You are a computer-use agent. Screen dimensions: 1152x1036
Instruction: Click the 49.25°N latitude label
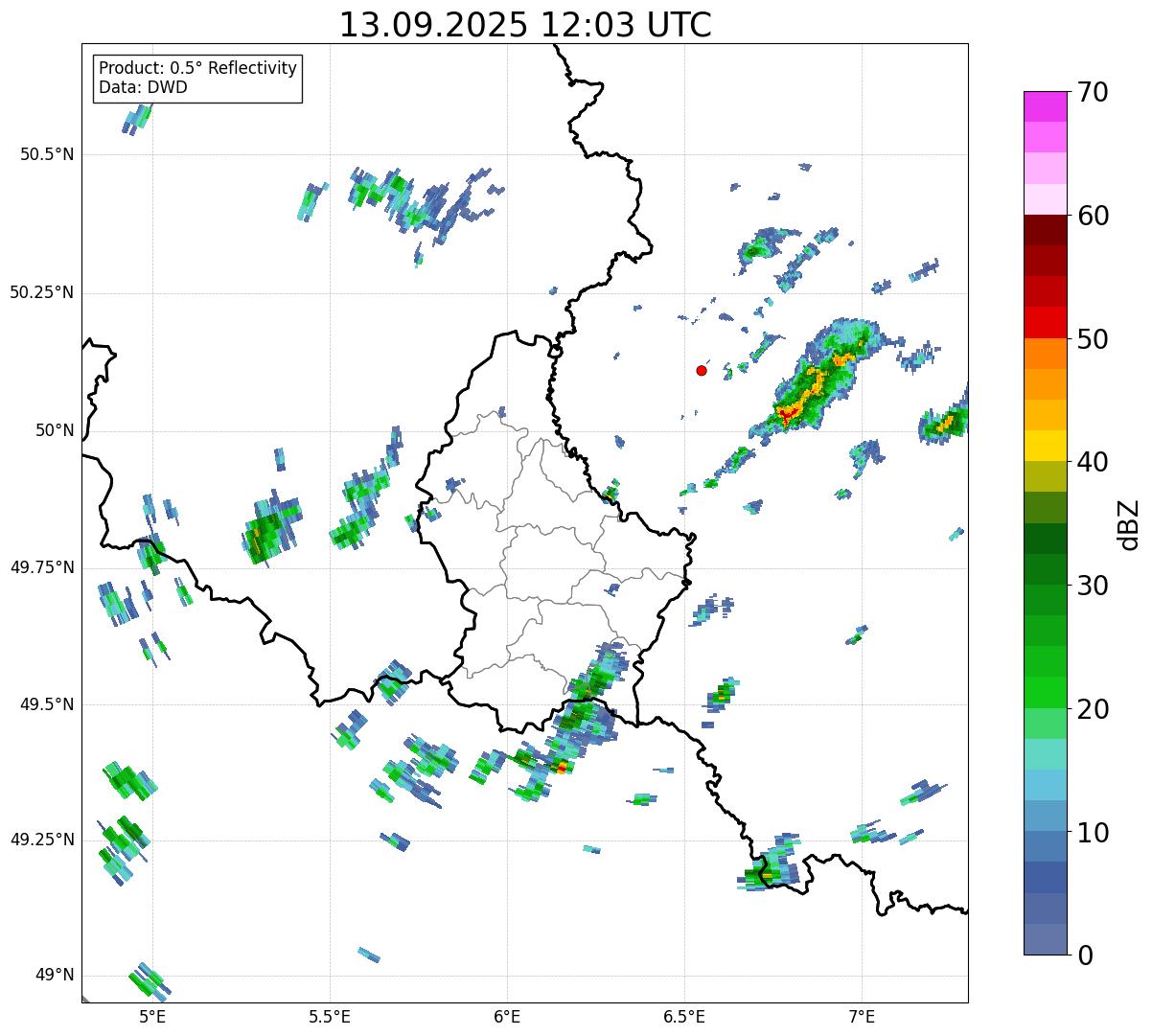41,840
